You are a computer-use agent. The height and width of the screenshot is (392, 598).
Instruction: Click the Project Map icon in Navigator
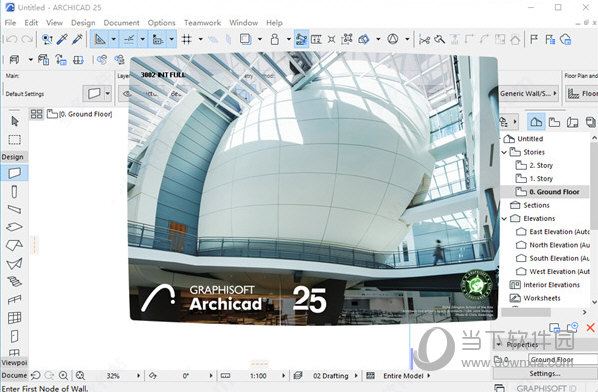536,122
